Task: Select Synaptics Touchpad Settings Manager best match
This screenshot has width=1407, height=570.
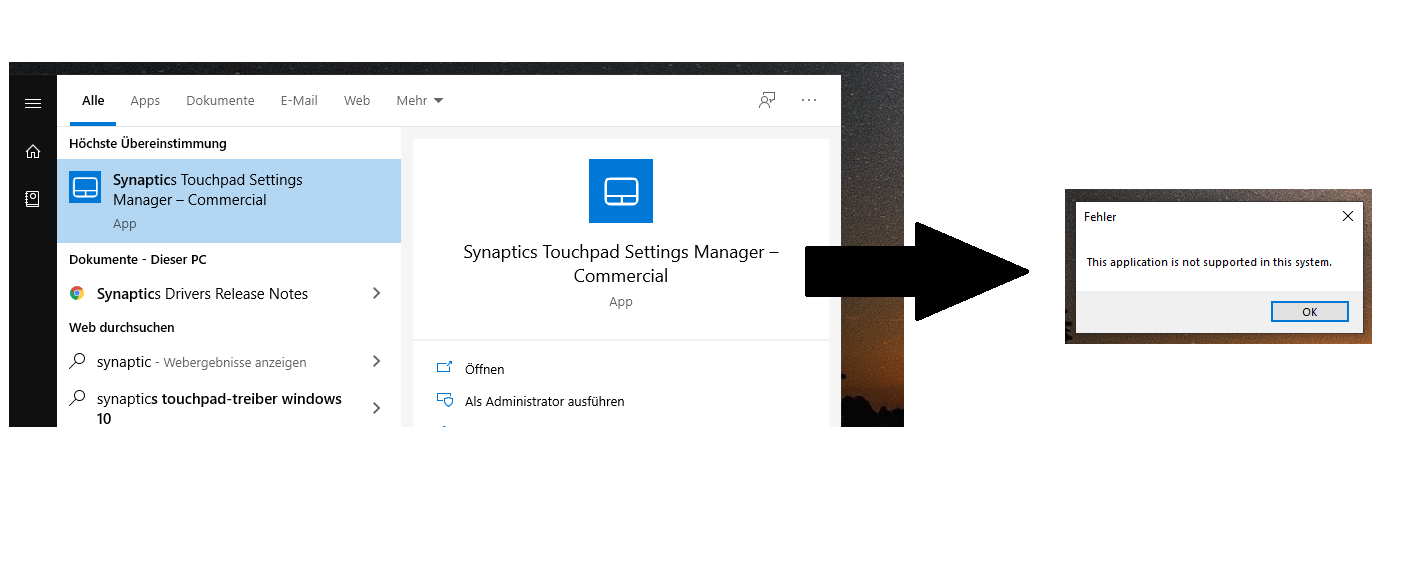Action: click(229, 200)
